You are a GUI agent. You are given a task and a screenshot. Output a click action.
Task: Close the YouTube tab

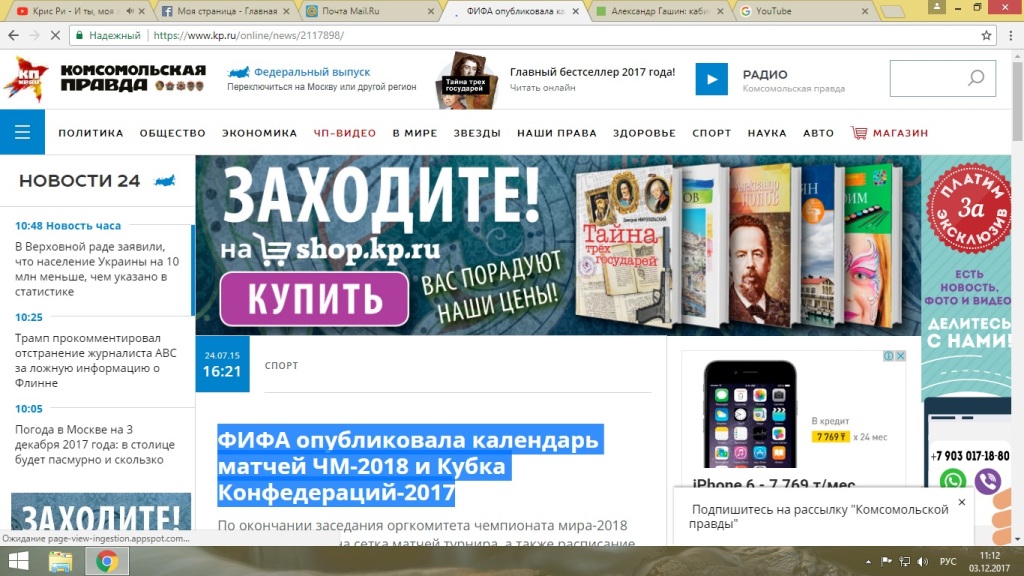pyautogui.click(x=865, y=11)
